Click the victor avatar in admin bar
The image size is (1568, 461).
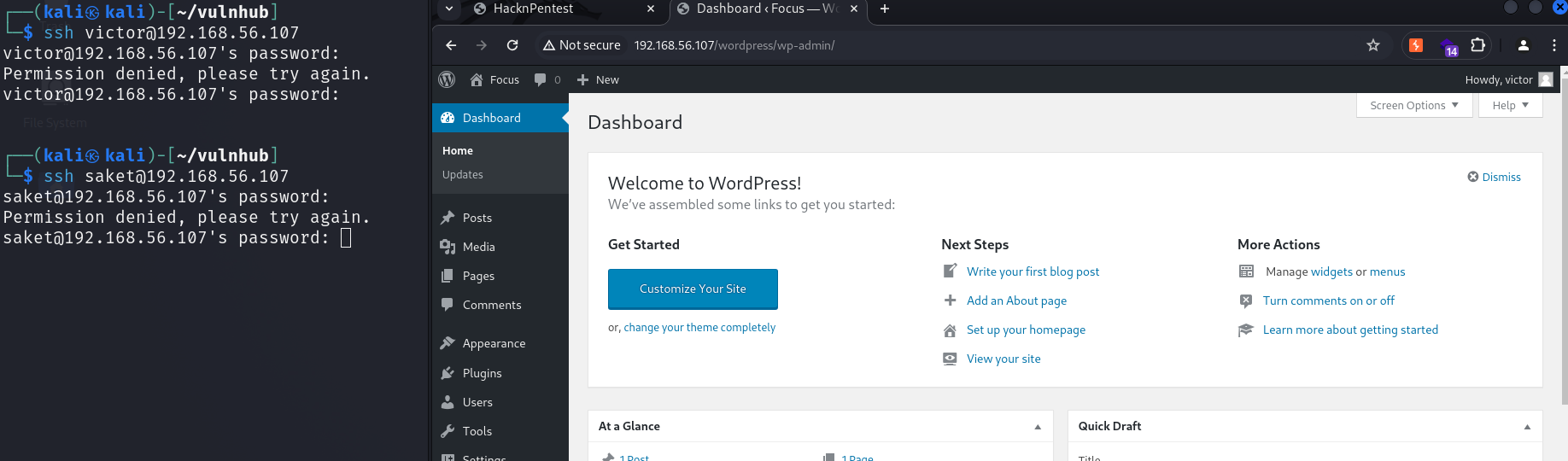(1546, 79)
